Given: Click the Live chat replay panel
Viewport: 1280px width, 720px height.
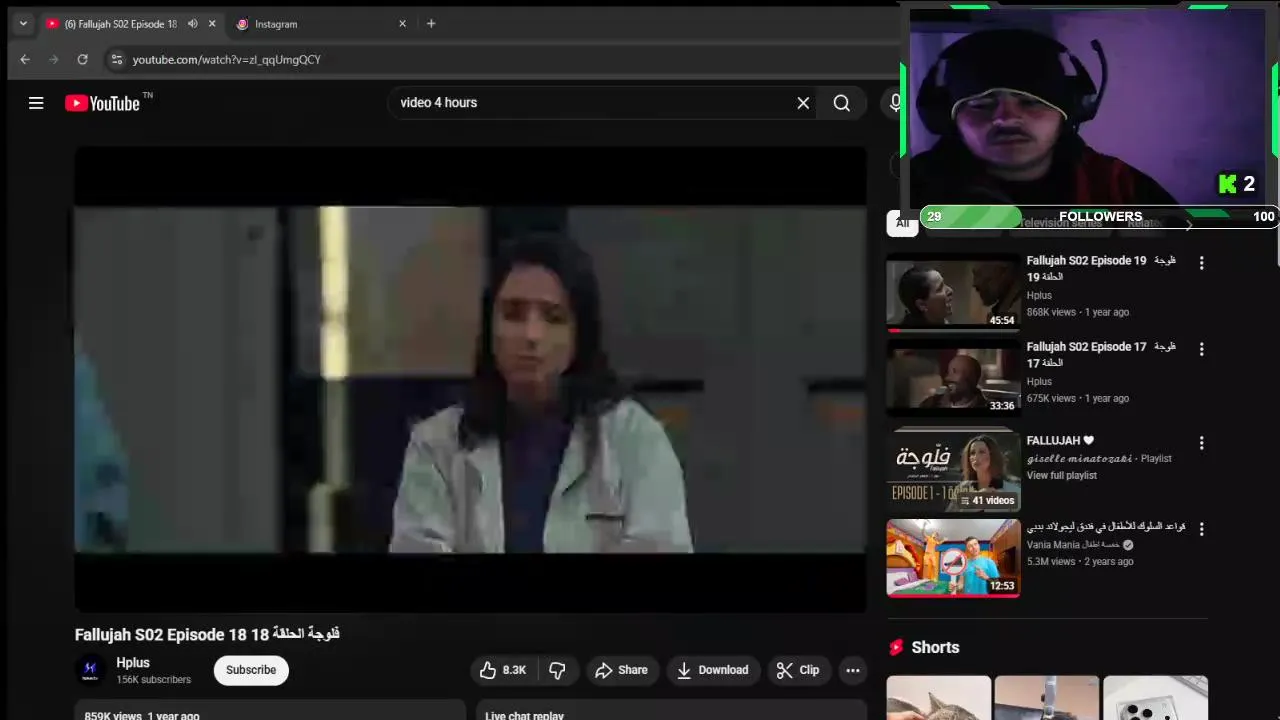Looking at the screenshot, I should pyautogui.click(x=671, y=709).
